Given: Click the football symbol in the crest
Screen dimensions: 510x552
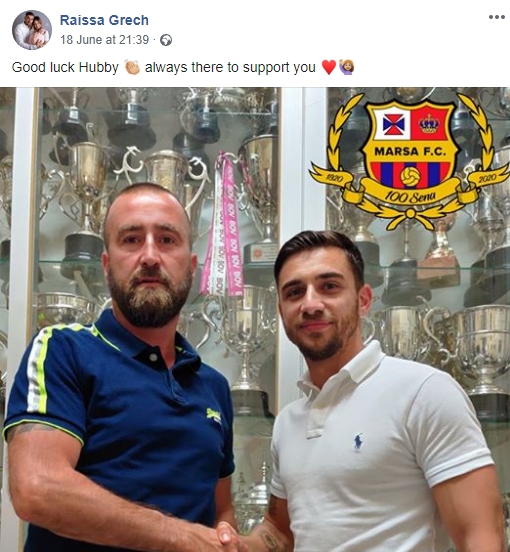Looking at the screenshot, I should 410,176.
